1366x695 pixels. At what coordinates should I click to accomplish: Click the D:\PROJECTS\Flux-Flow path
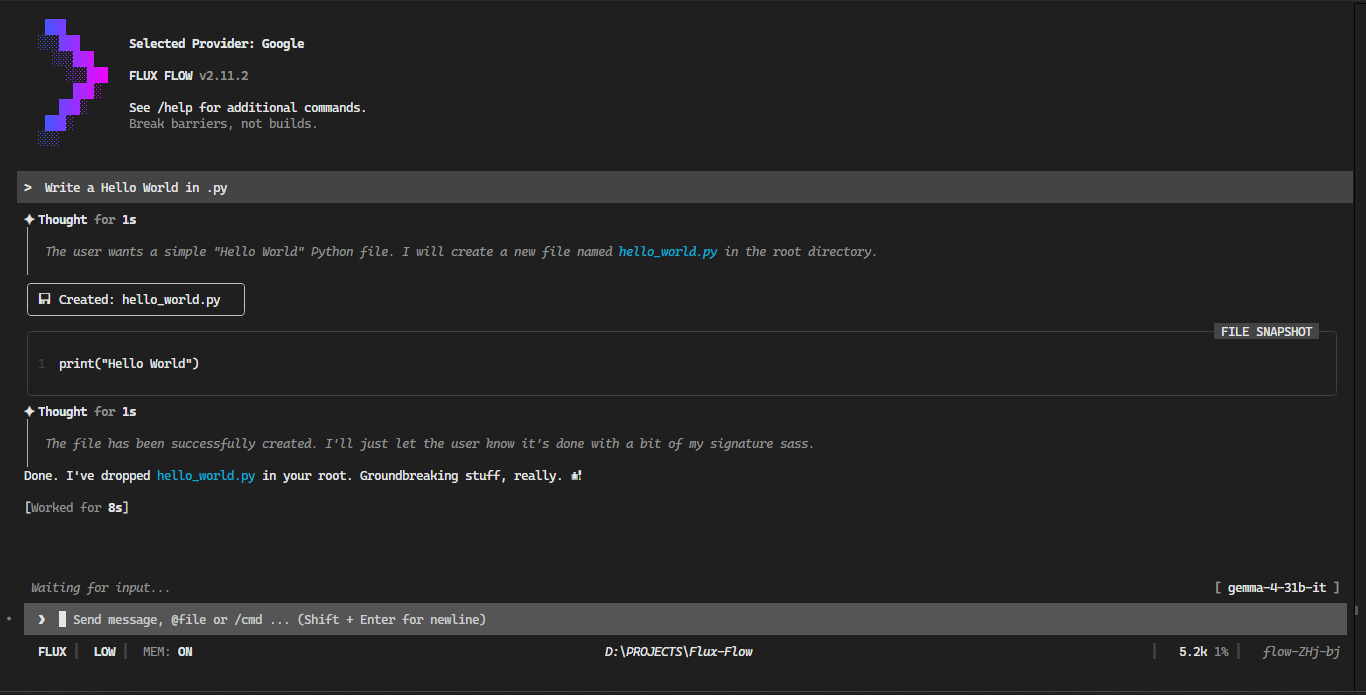679,652
